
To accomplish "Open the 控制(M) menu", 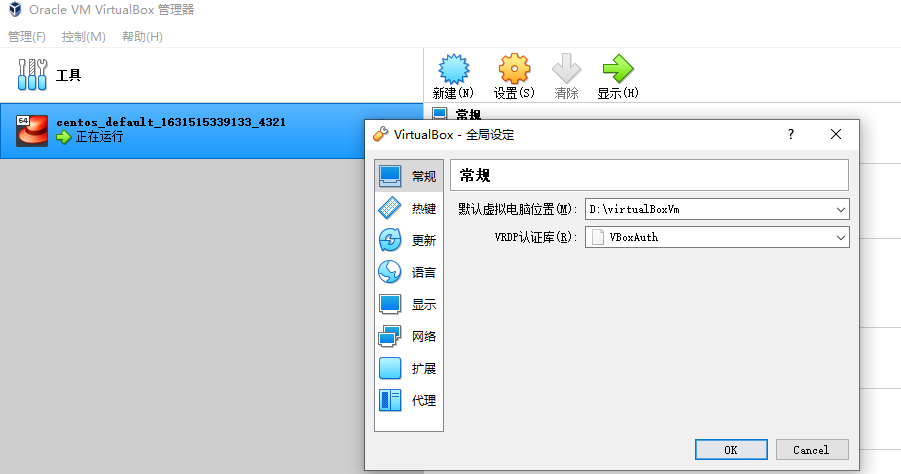I will tap(83, 37).
